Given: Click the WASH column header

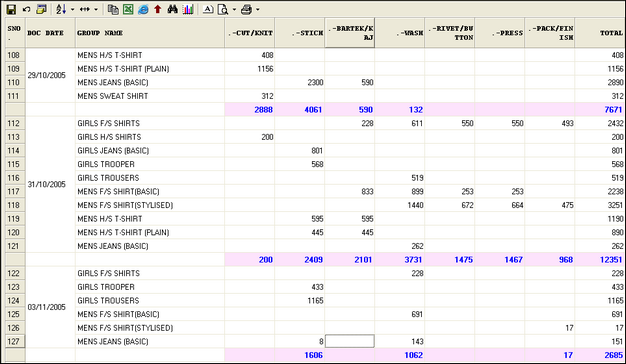Looking at the screenshot, I should point(400,33).
